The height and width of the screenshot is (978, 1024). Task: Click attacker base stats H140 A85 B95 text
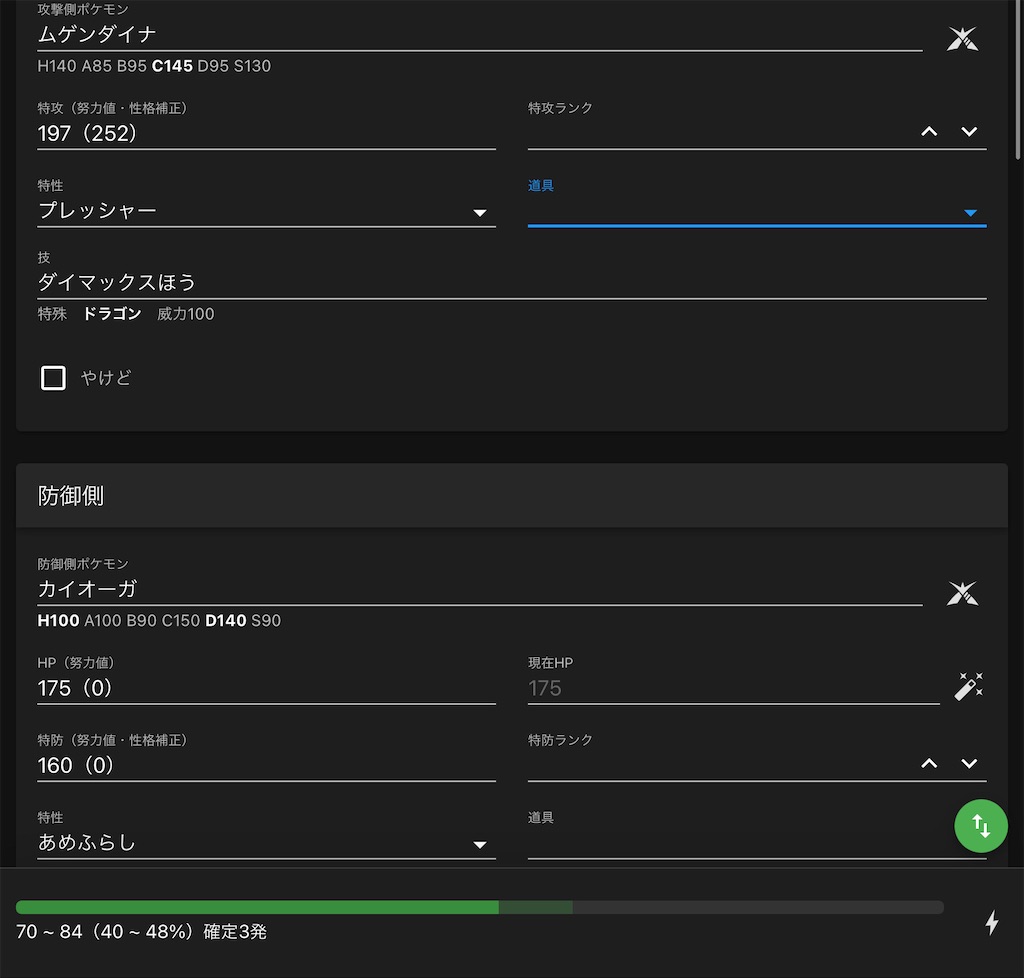click(x=154, y=66)
